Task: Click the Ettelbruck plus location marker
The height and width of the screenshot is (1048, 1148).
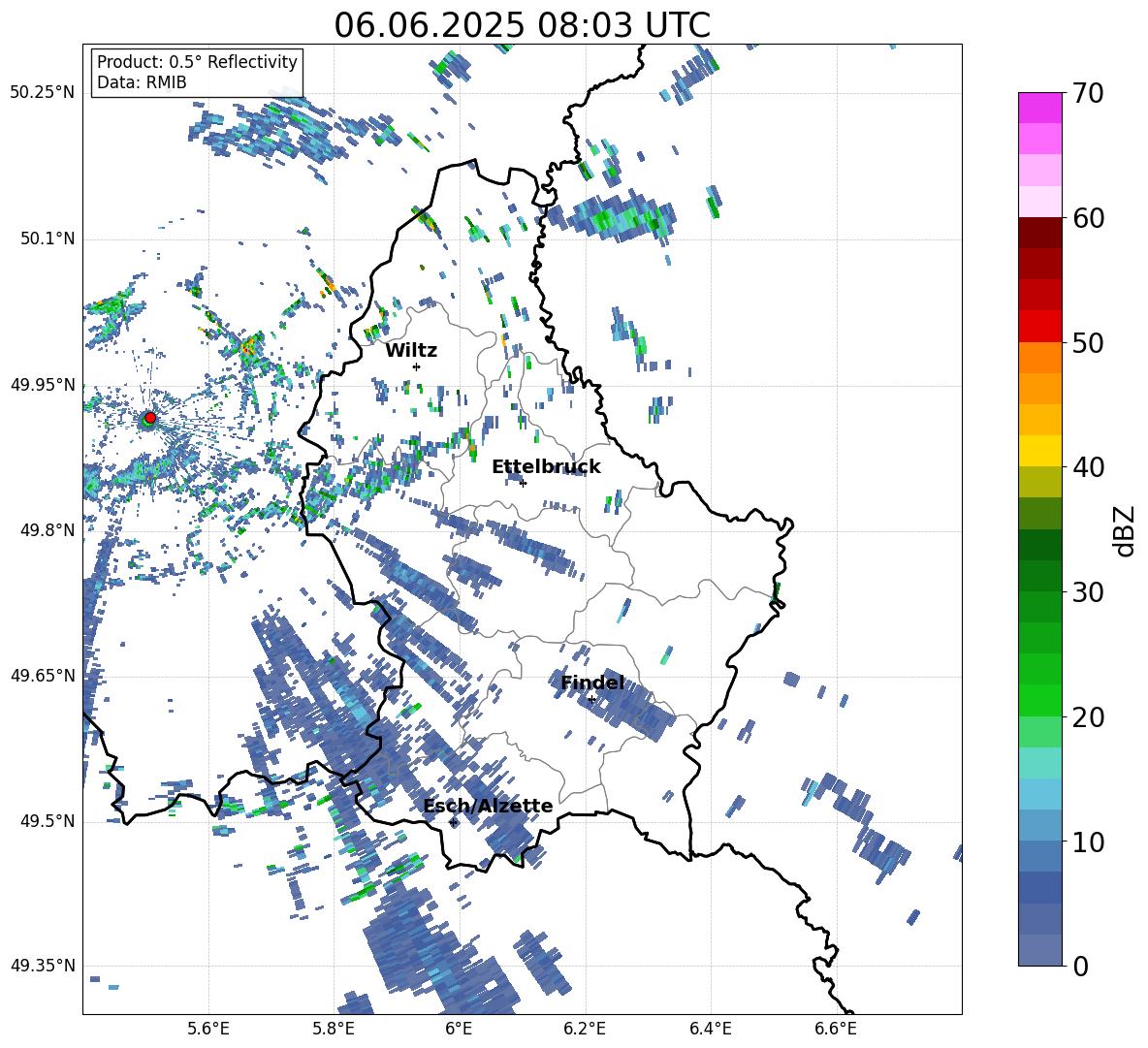Action: point(523,483)
